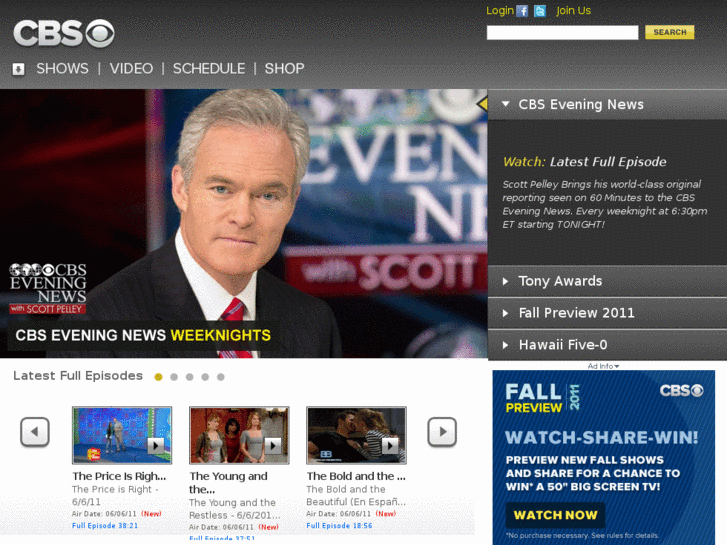Expand the Fall Preview 2011 panel
The width and height of the screenshot is (727, 545).
[x=607, y=313]
